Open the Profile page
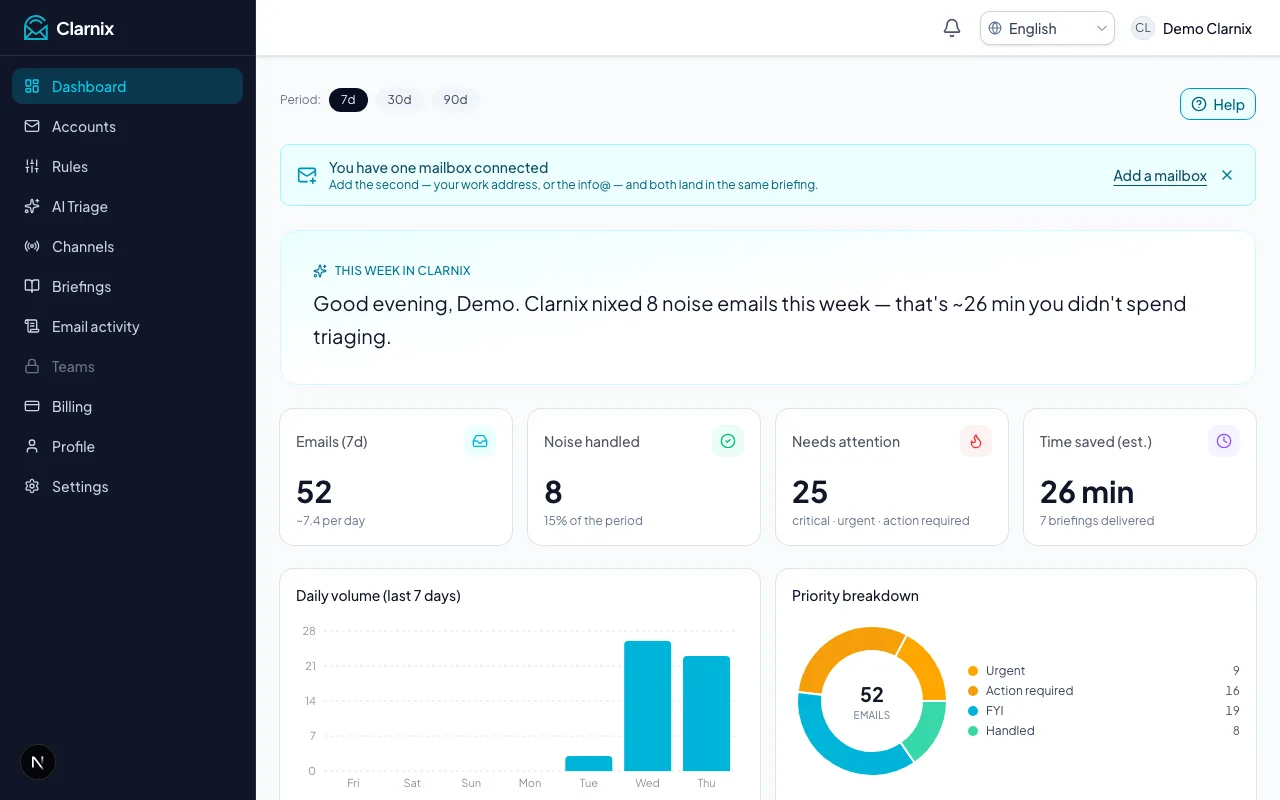 coord(127,446)
